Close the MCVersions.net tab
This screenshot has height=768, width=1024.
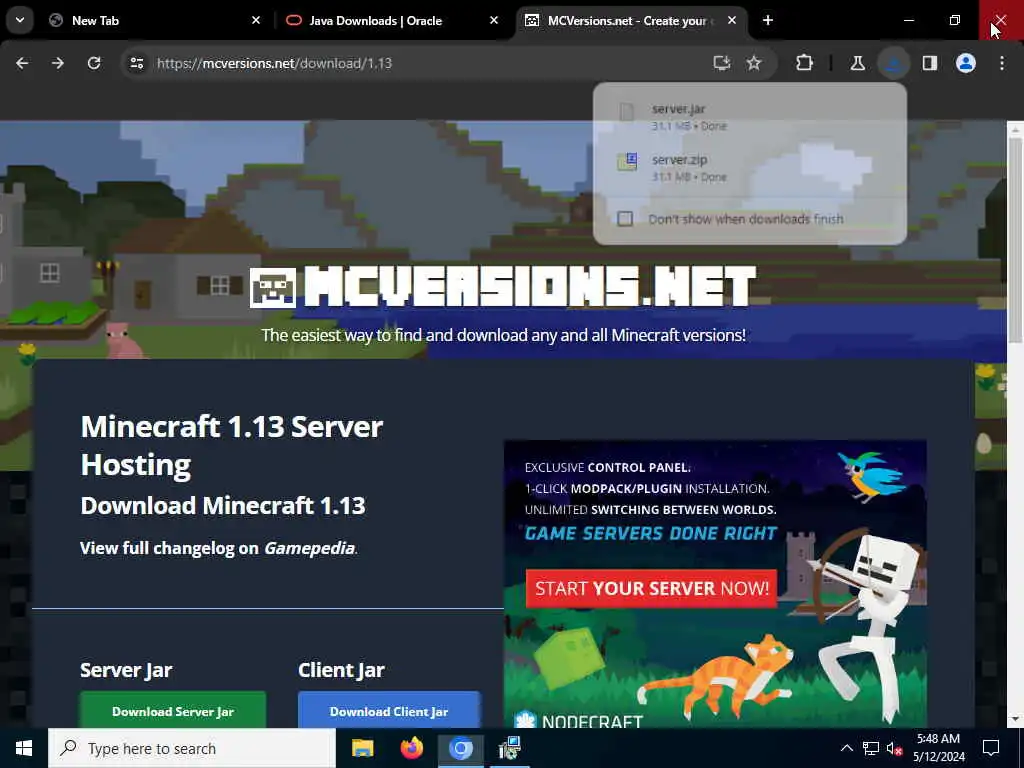pos(731,20)
